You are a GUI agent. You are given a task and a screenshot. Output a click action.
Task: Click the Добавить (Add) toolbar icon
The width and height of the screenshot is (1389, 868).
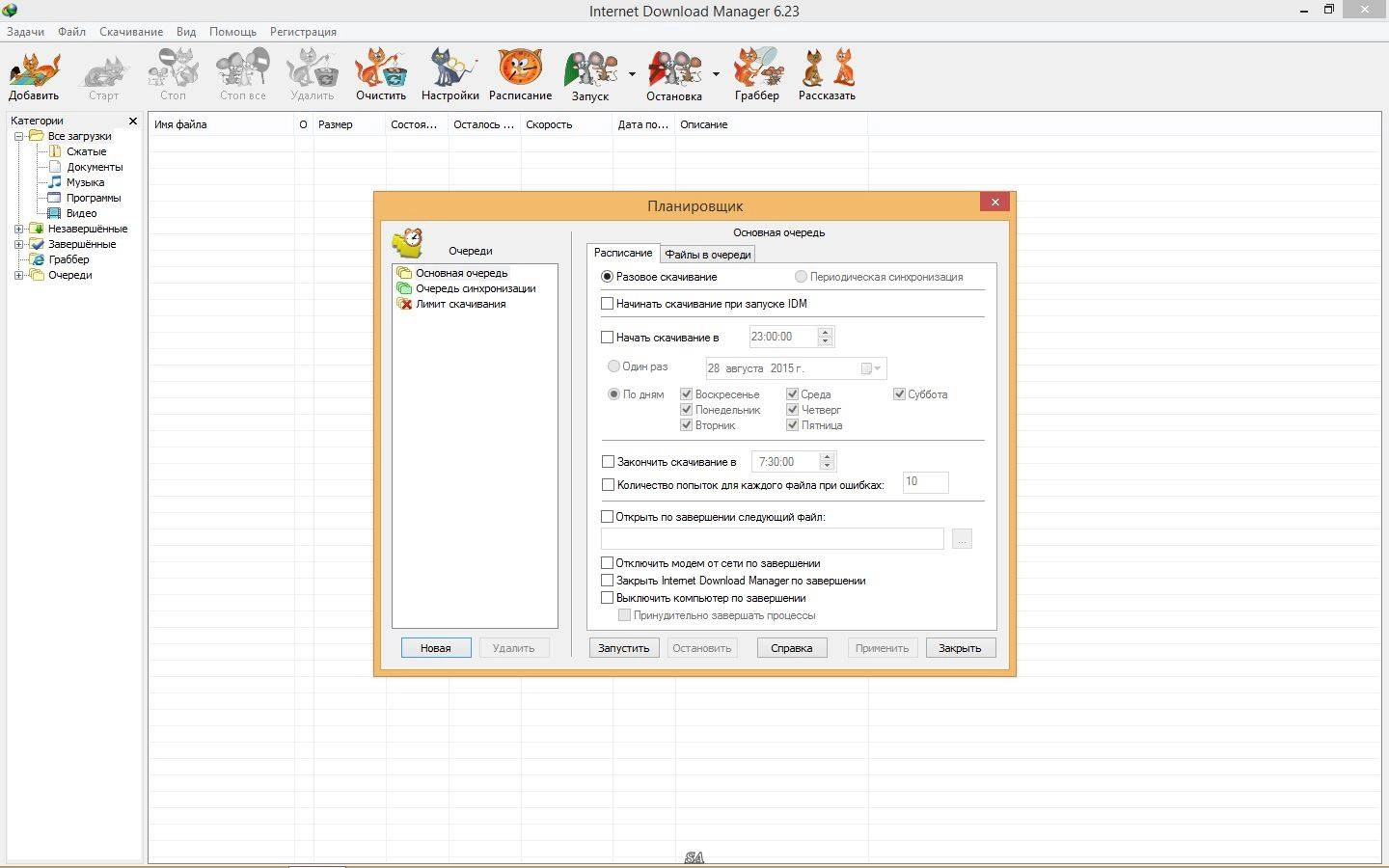click(x=34, y=75)
